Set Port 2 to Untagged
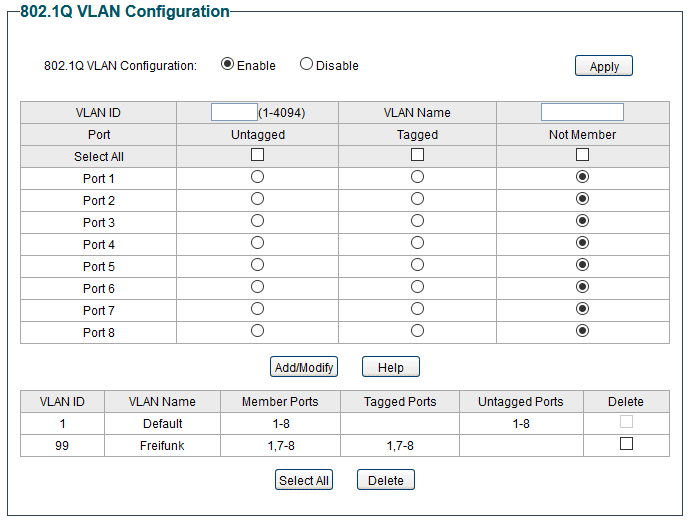The image size is (689, 522). click(257, 199)
